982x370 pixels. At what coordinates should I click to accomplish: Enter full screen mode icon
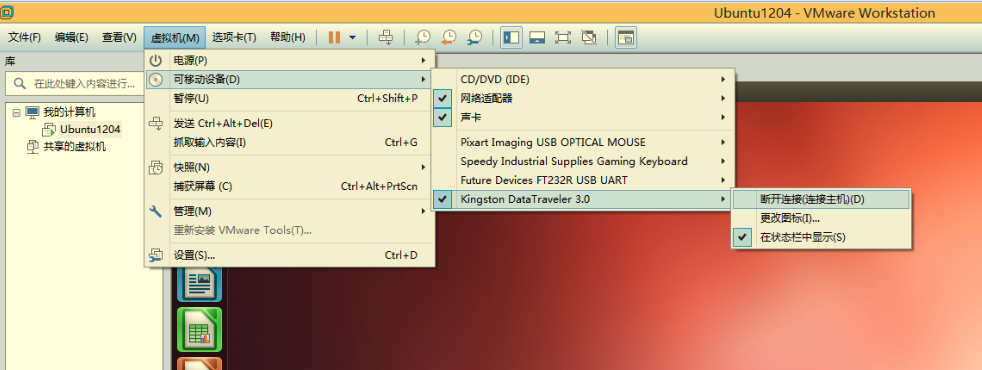click(x=562, y=38)
